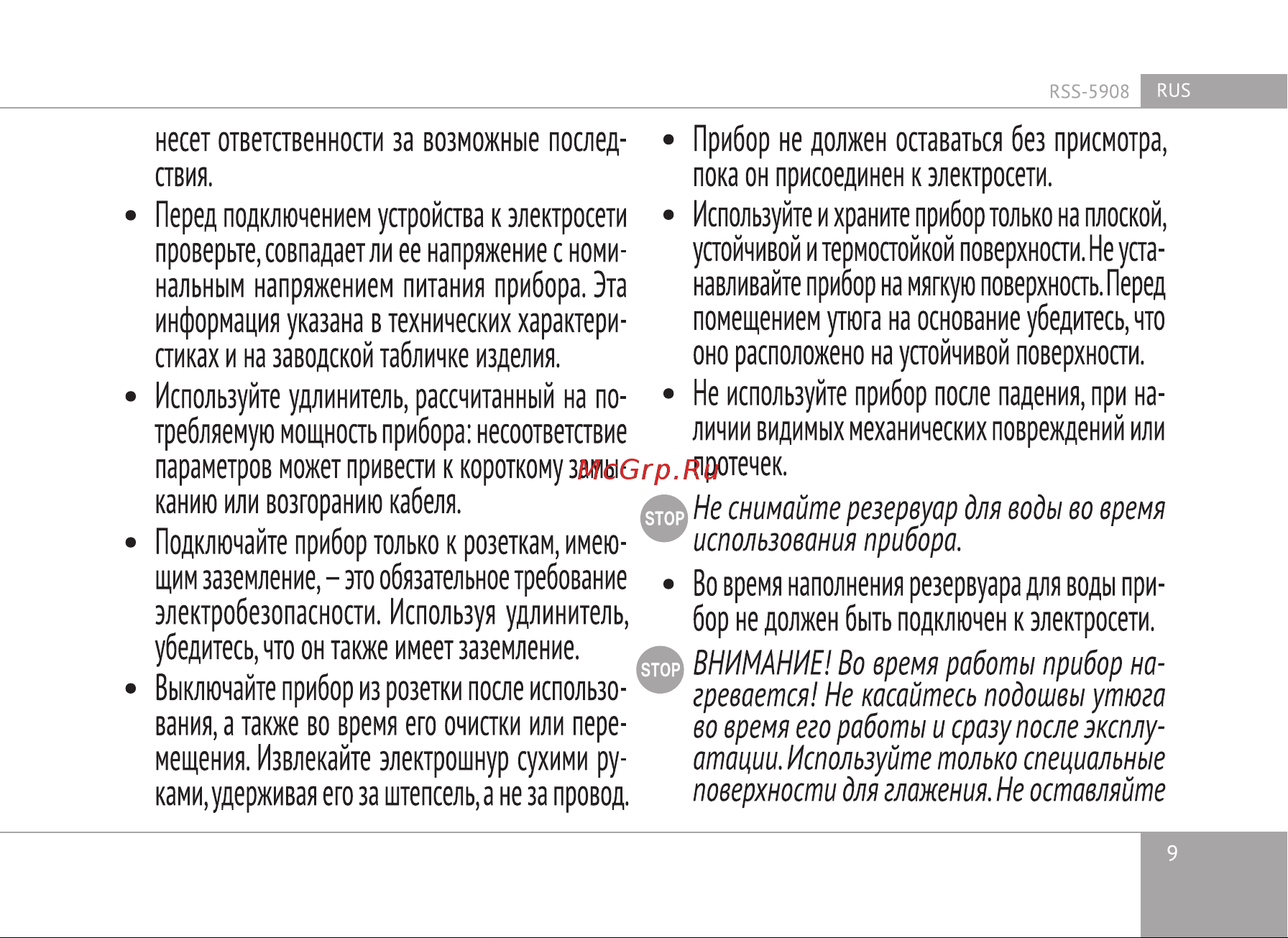Click the italic text 'Не снимайте резервуар для воды'
This screenshot has height=938, width=1288.
point(878,509)
